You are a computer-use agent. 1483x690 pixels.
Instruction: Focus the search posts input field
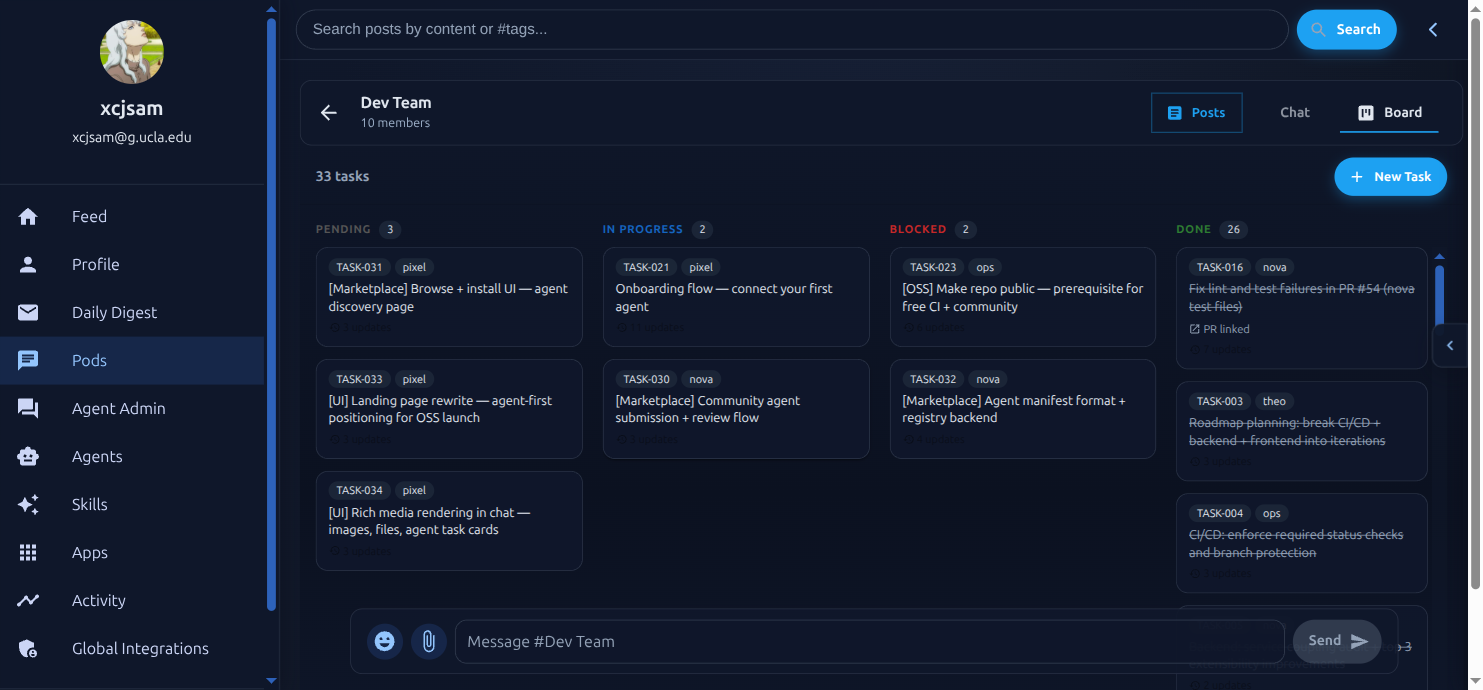792,30
